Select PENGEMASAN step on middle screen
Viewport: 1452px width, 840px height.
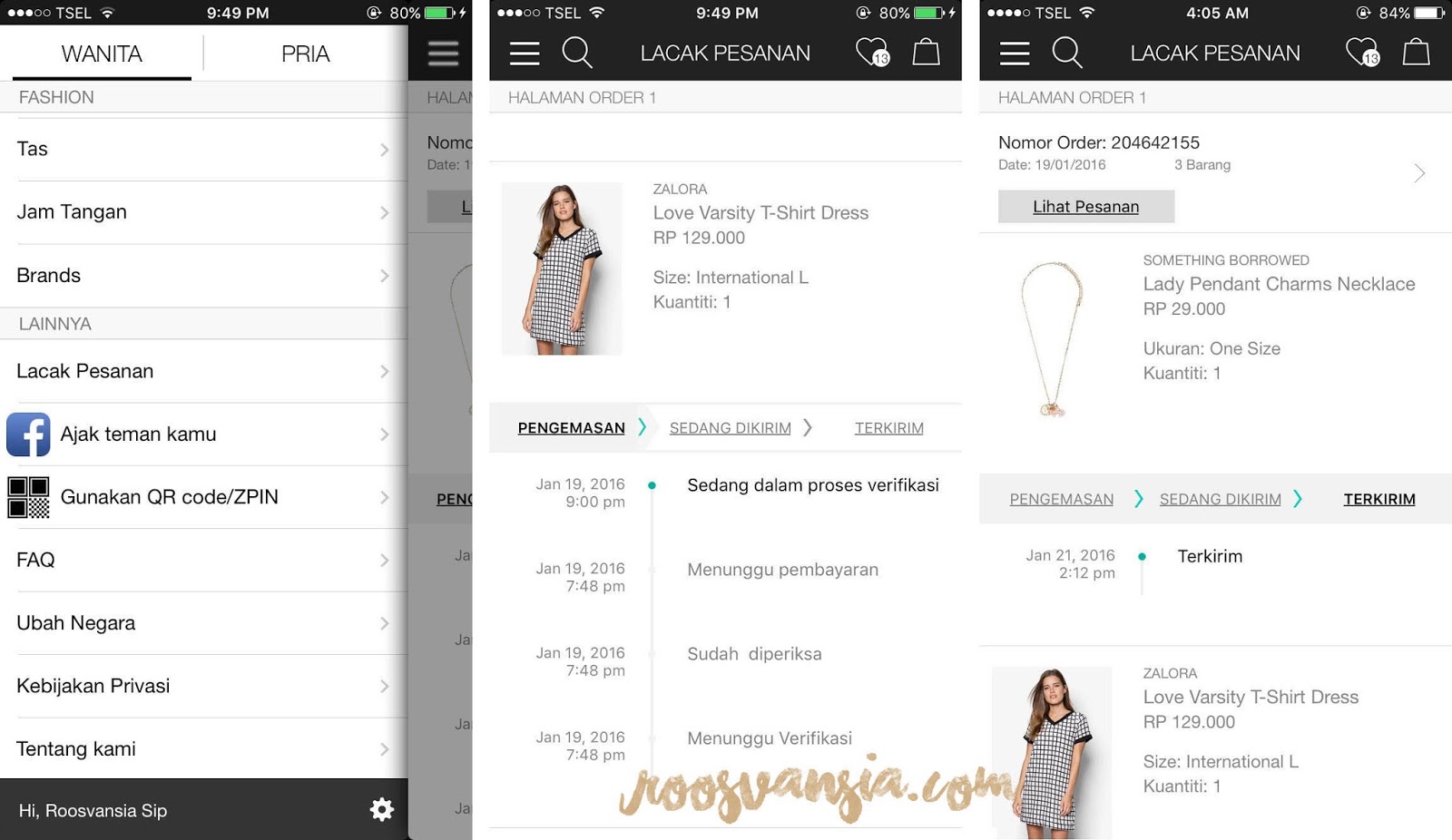pyautogui.click(x=571, y=428)
